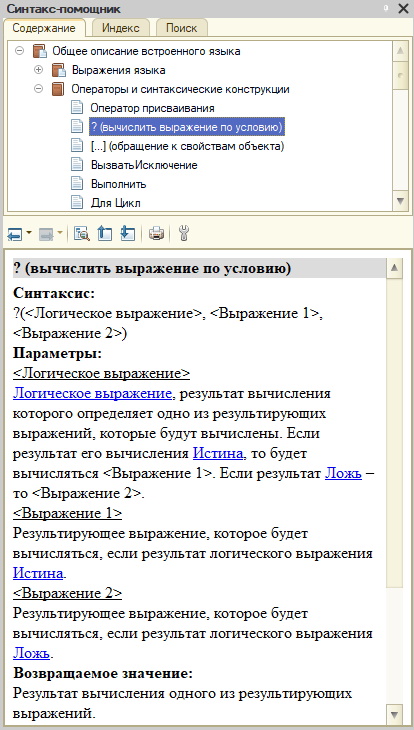414x730 pixels.
Task: Click underlined <Выражение 2> parameter name
Action: coord(68,593)
